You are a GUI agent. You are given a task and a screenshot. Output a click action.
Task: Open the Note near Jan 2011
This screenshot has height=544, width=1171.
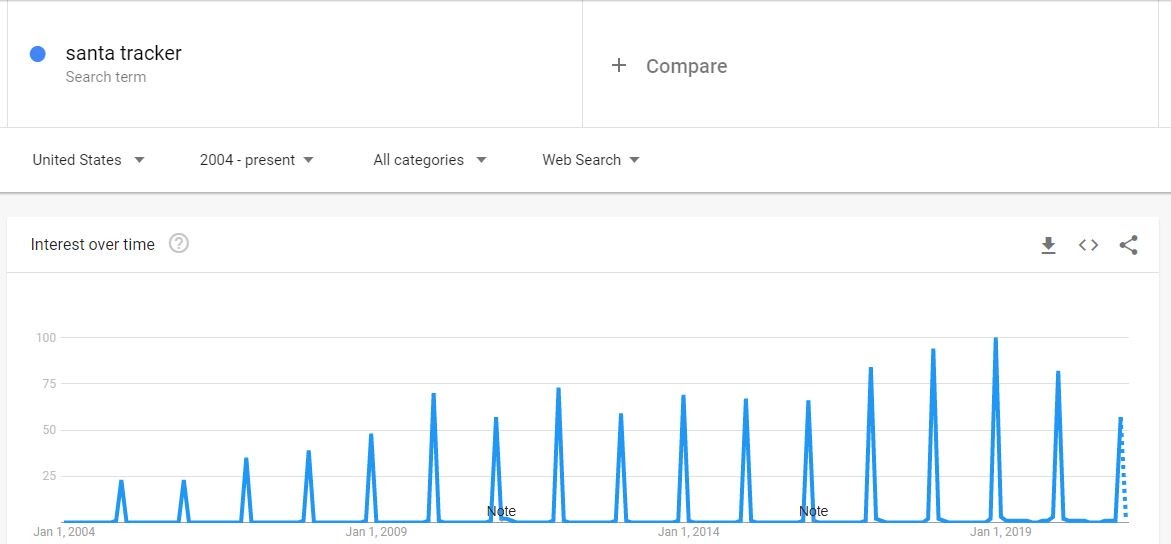501,511
